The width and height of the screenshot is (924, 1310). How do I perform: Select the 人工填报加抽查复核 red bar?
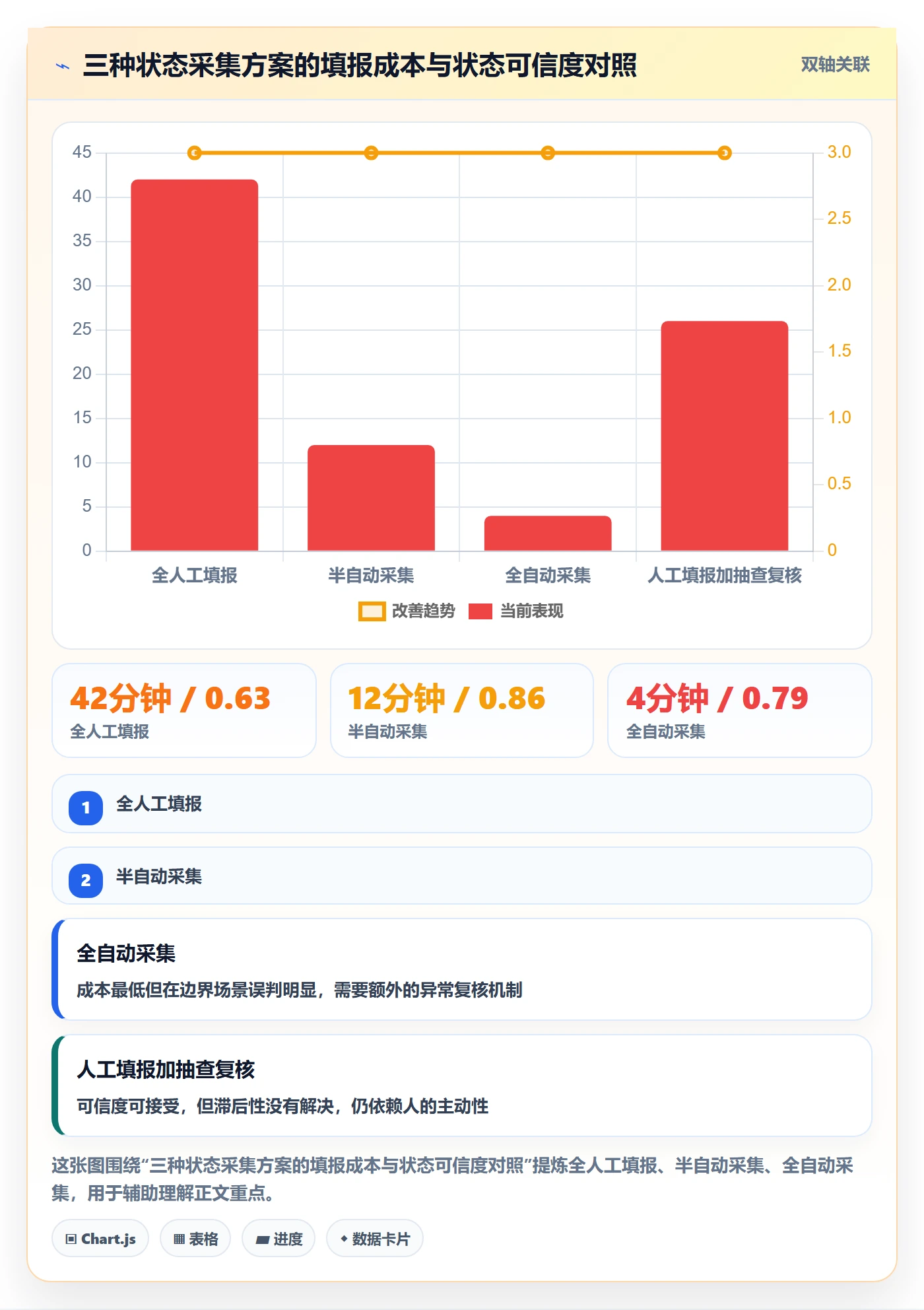pyautogui.click(x=725, y=436)
